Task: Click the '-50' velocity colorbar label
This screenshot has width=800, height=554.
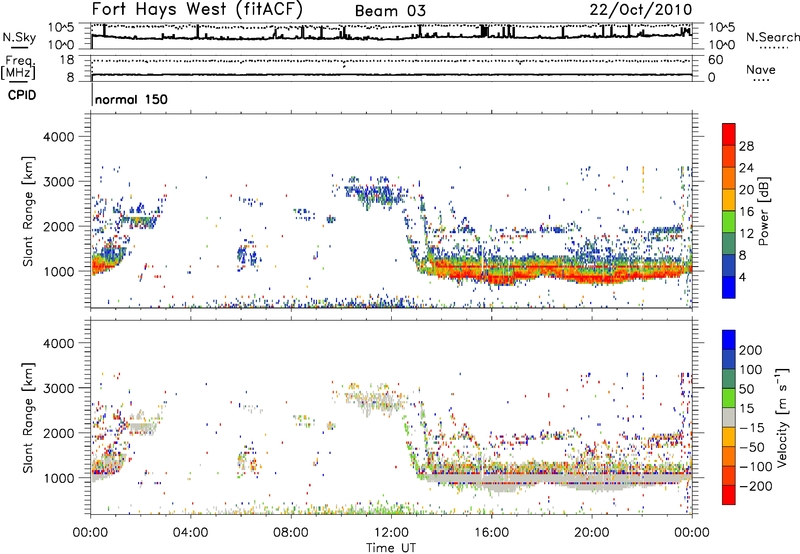Action: 752,447
